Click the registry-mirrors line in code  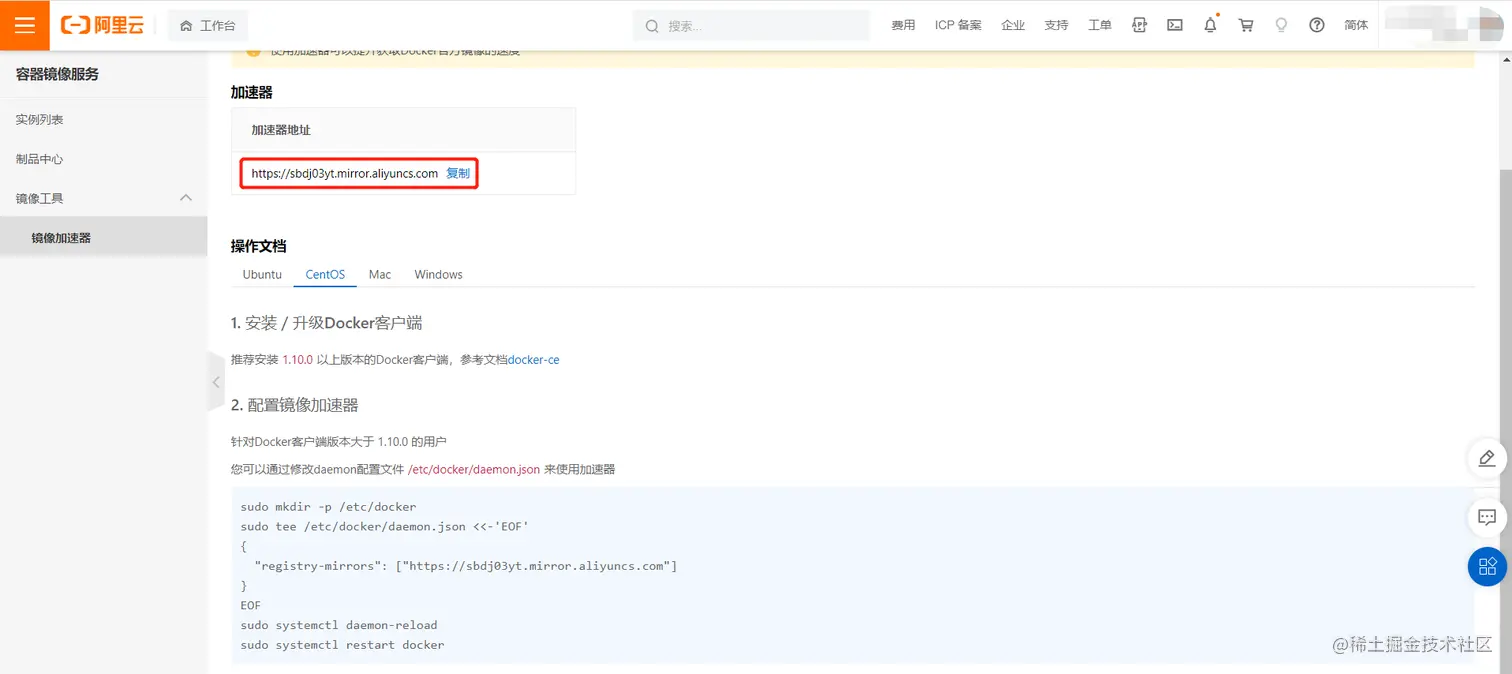(x=466, y=566)
